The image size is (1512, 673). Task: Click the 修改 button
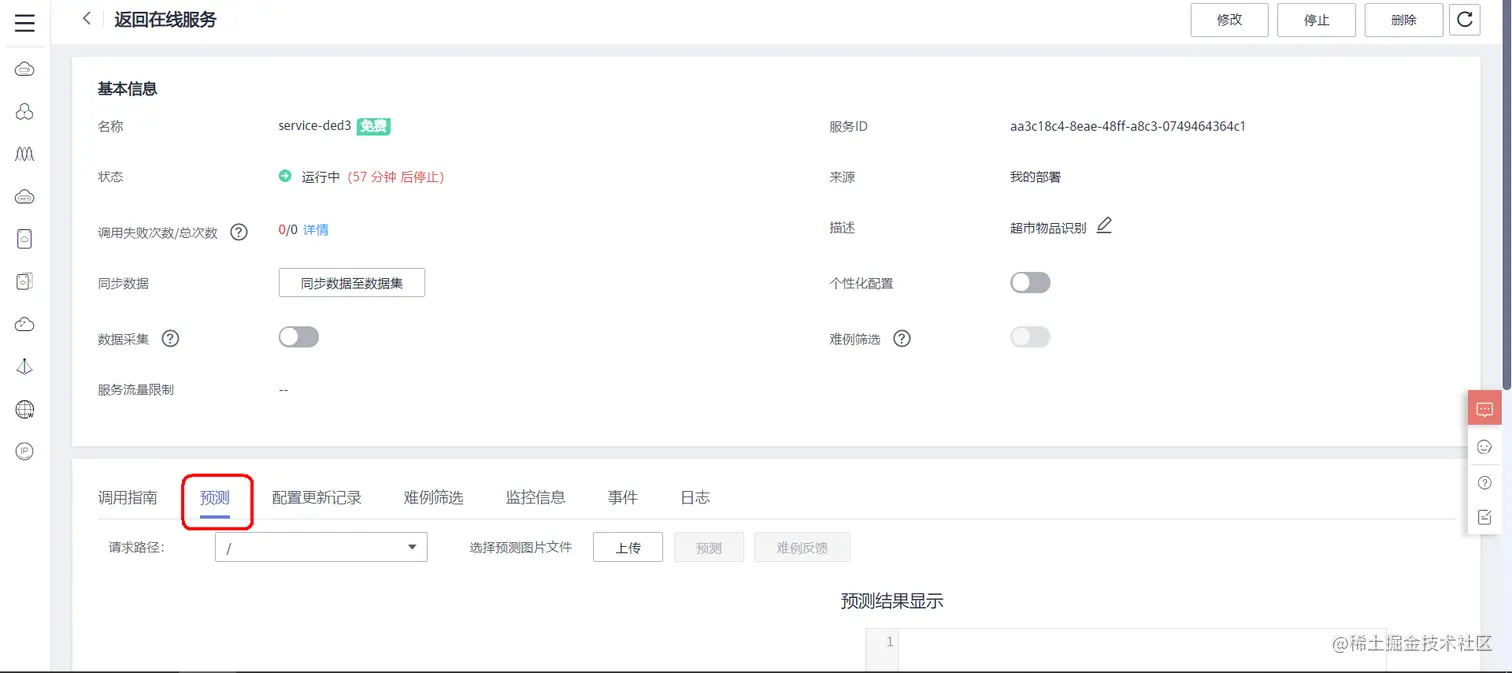tap(1229, 20)
